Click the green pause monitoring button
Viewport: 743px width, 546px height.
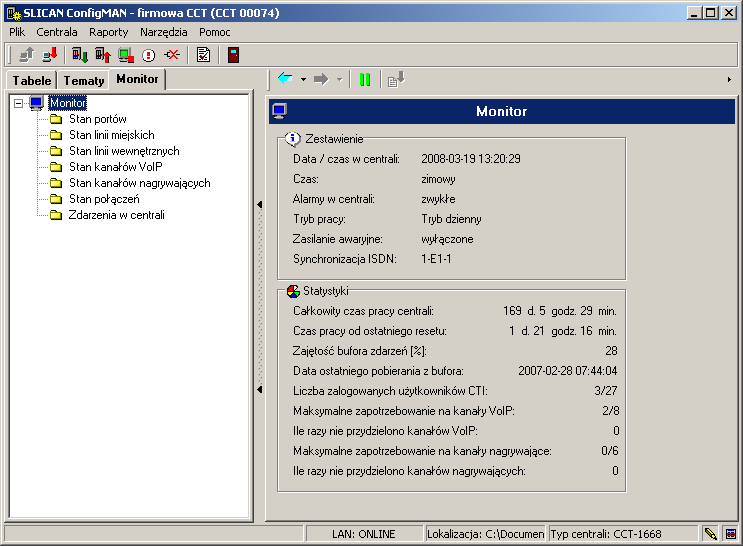(365, 80)
